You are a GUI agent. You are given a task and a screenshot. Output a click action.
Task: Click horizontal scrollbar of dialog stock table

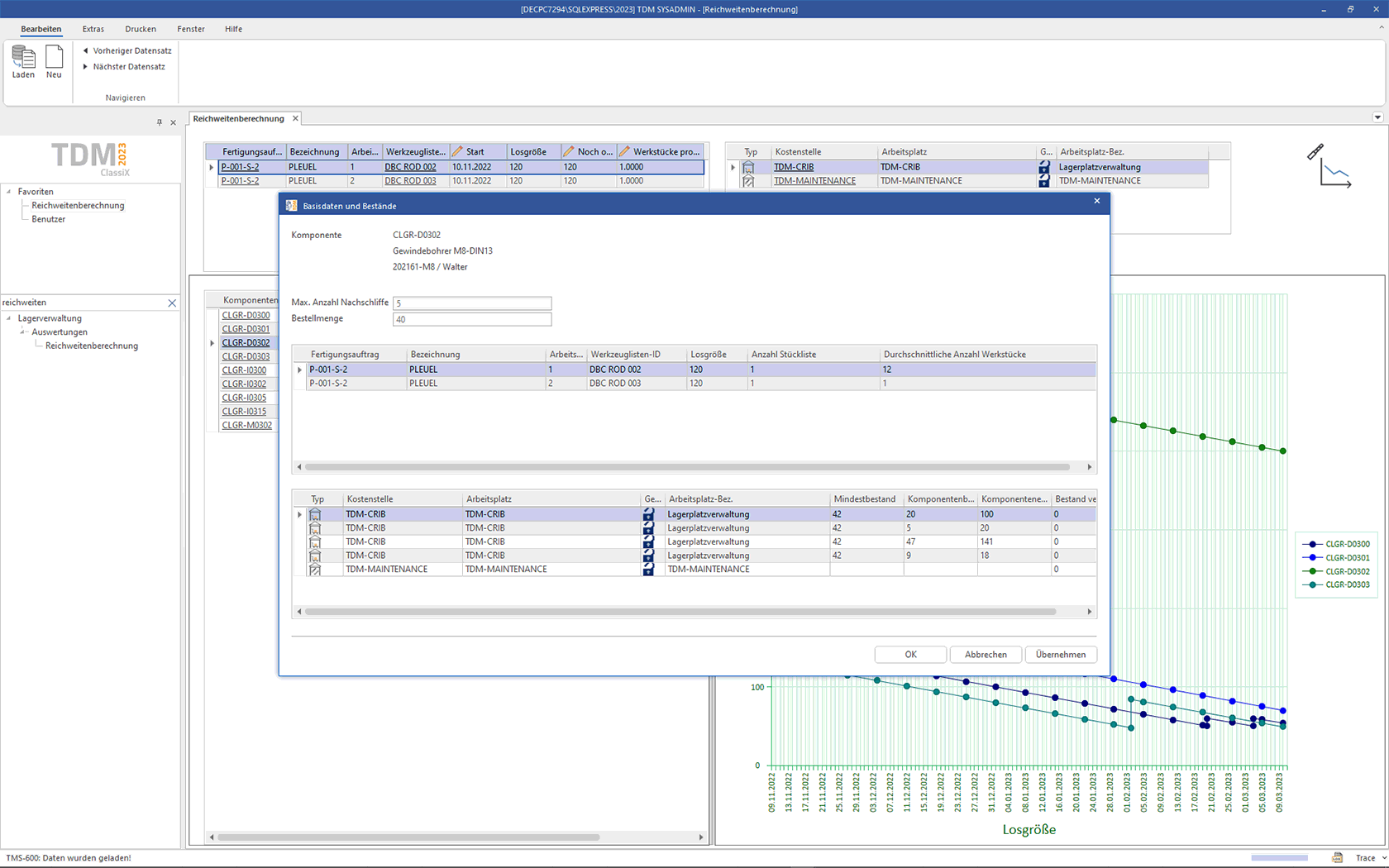[x=680, y=613]
